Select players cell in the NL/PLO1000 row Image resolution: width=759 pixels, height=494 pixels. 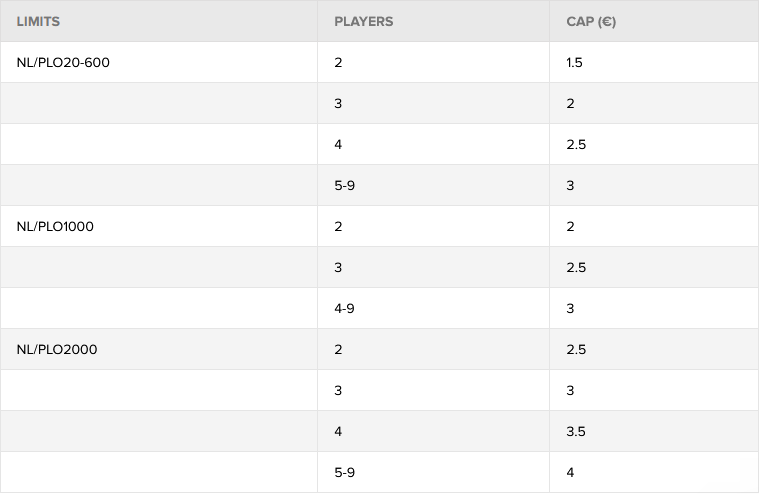click(338, 226)
